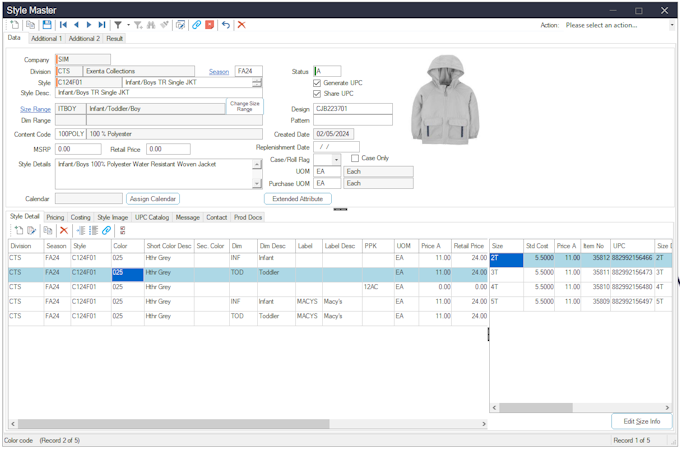
Task: Check the Case Only checkbox
Action: click(x=355, y=158)
